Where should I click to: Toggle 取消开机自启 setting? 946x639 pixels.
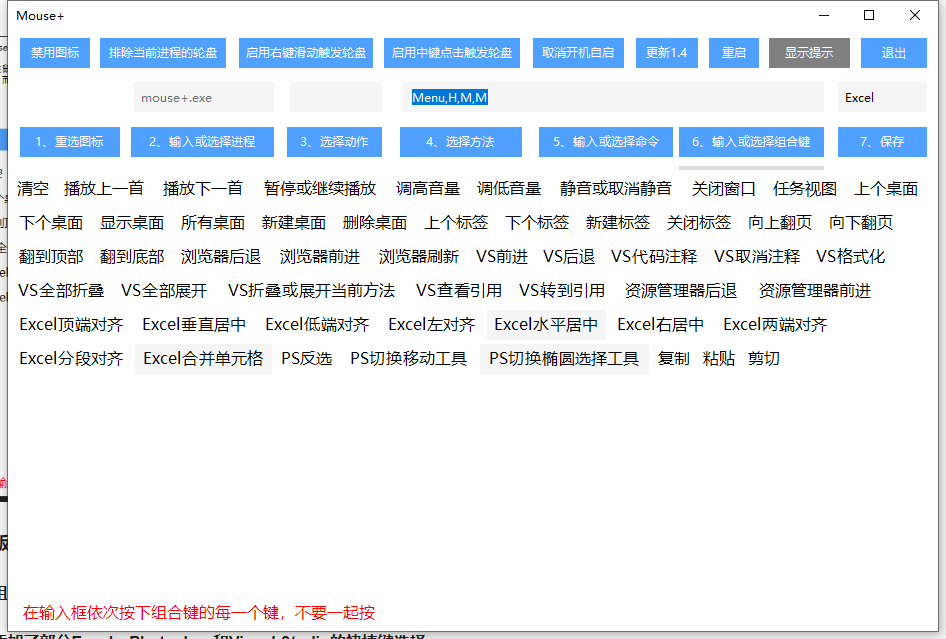(x=578, y=53)
